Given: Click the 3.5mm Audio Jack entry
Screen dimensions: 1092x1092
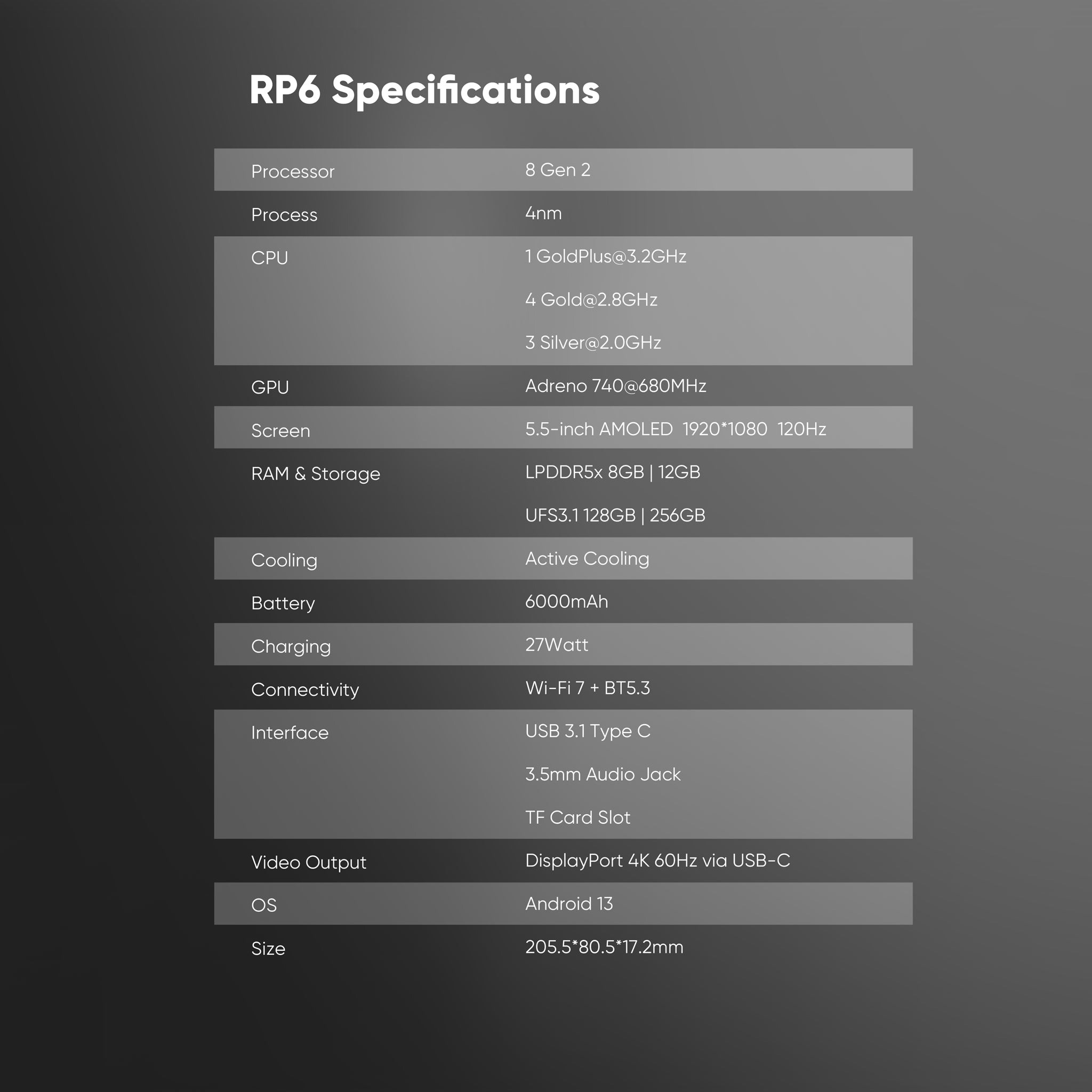Looking at the screenshot, I should (603, 774).
